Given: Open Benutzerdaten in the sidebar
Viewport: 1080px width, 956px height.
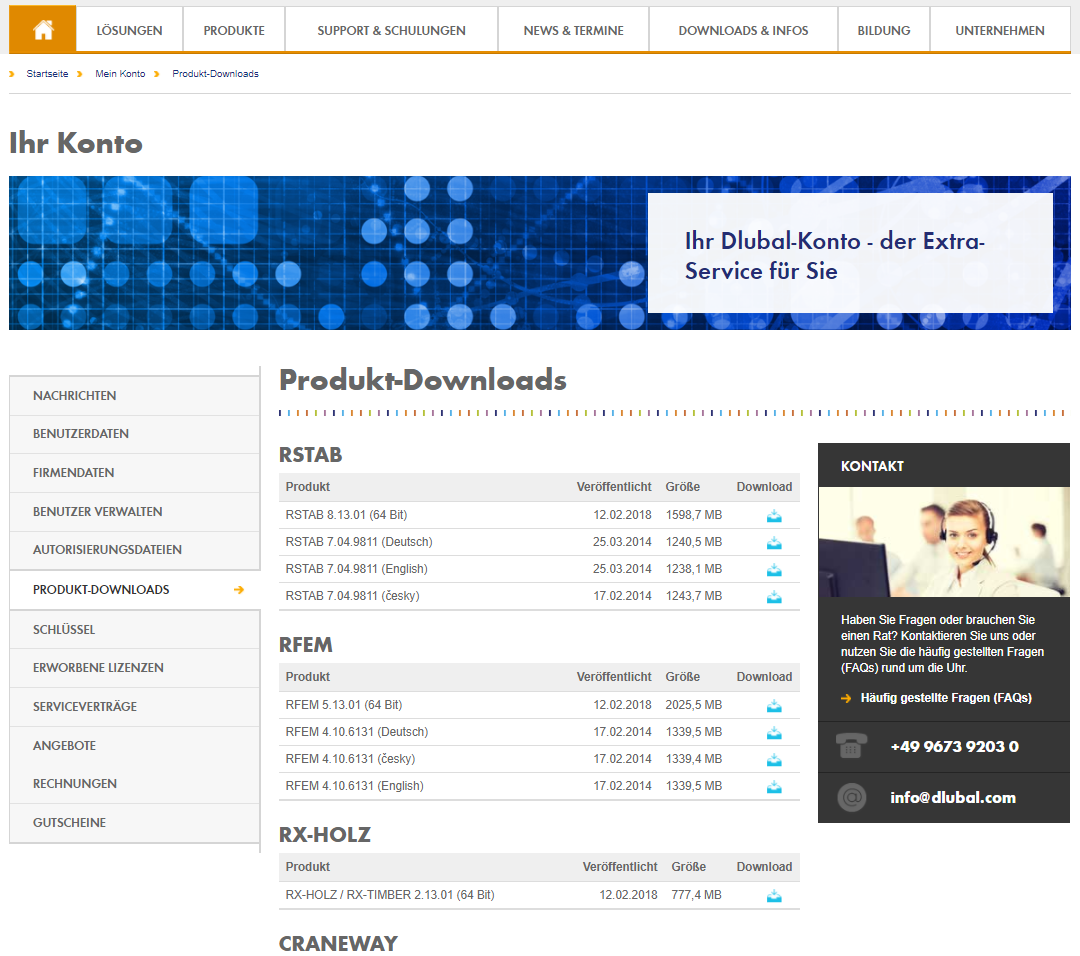Looking at the screenshot, I should click(x=82, y=434).
